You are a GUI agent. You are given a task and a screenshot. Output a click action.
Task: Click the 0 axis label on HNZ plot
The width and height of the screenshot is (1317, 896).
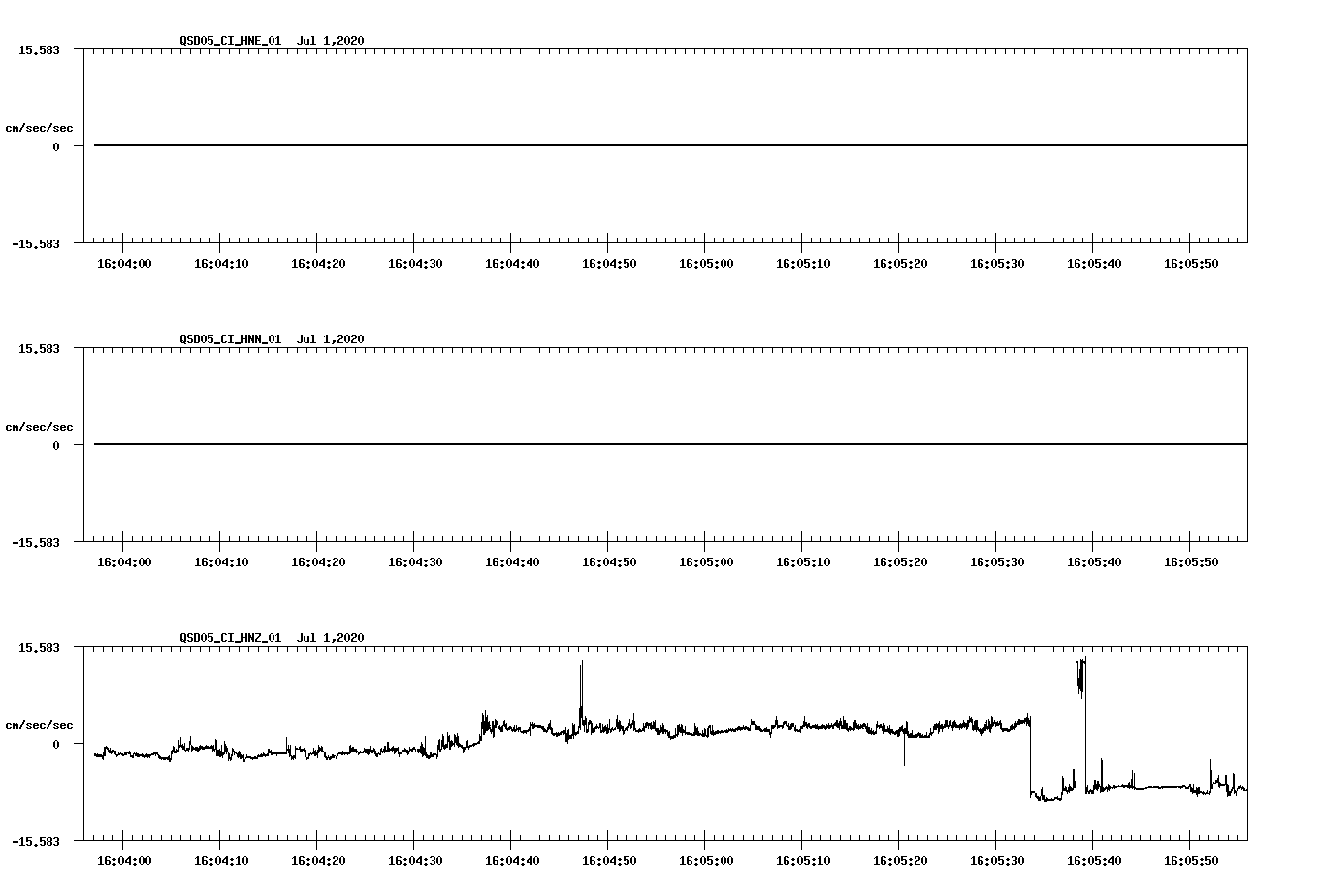pyautogui.click(x=56, y=745)
